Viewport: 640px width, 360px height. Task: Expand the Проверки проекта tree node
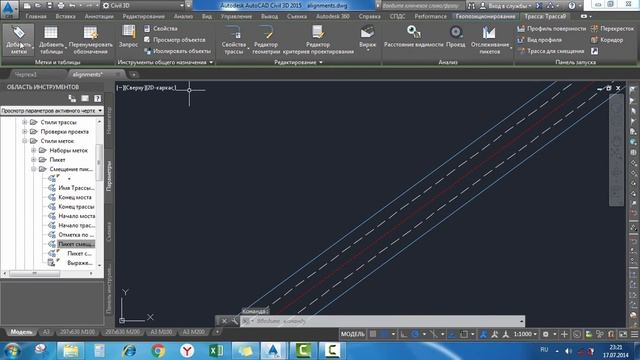tap(24, 131)
